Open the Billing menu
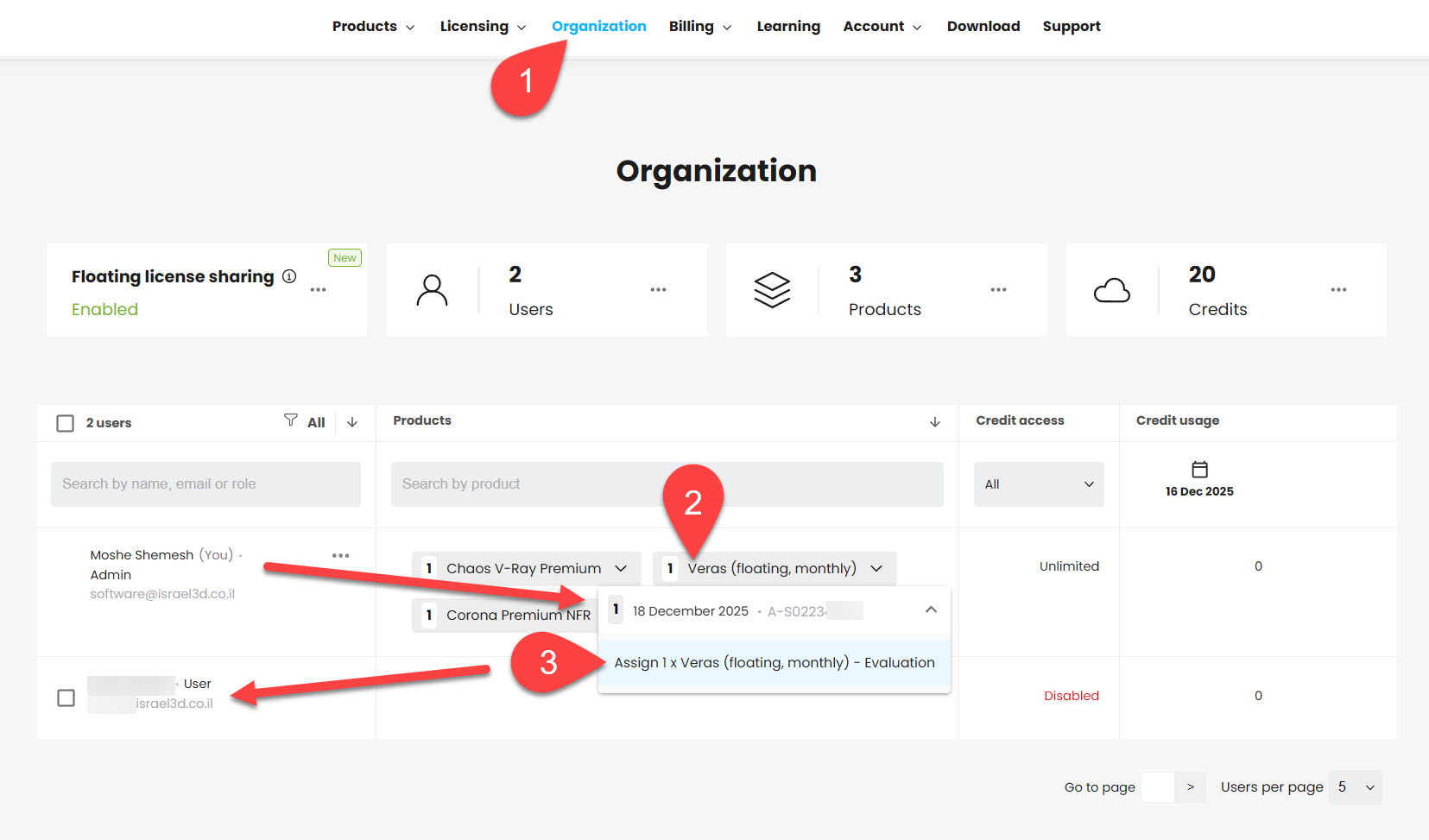Image resolution: width=1429 pixels, height=840 pixels. click(x=700, y=27)
